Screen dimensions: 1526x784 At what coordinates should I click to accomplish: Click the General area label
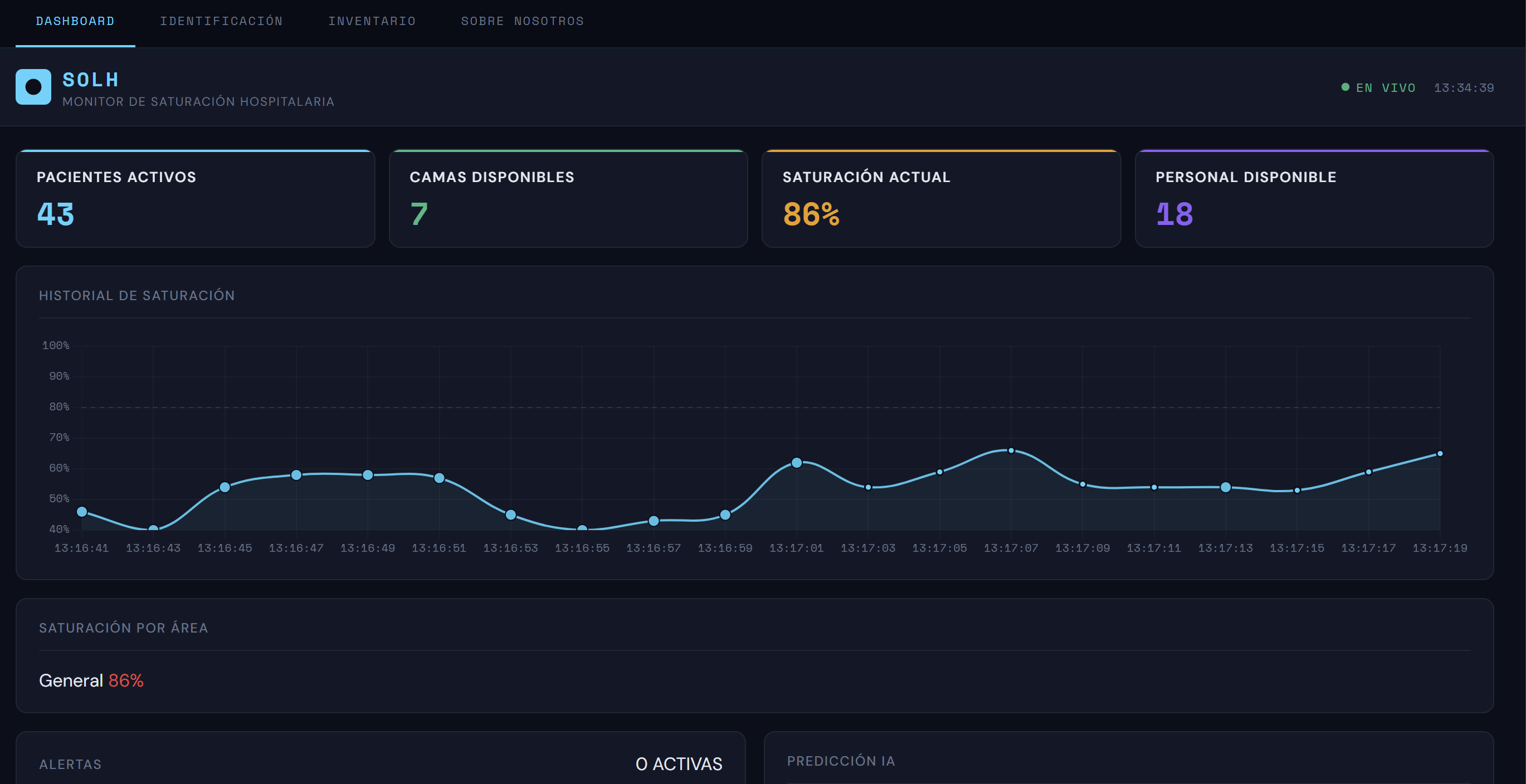[x=71, y=680]
